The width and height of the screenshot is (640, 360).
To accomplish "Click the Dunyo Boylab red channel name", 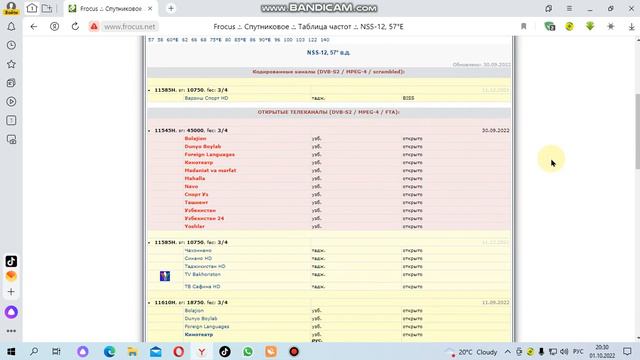I will pos(202,147).
